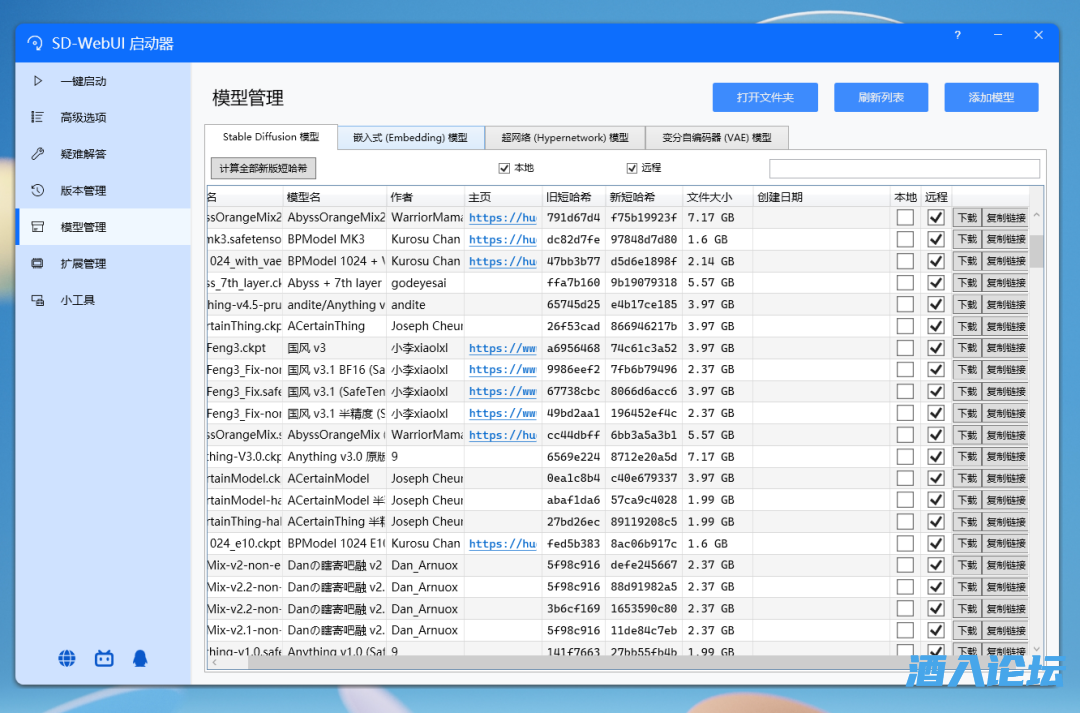Viewport: 1080px width, 713px height.
Task: Click the model search input field
Action: (904, 169)
